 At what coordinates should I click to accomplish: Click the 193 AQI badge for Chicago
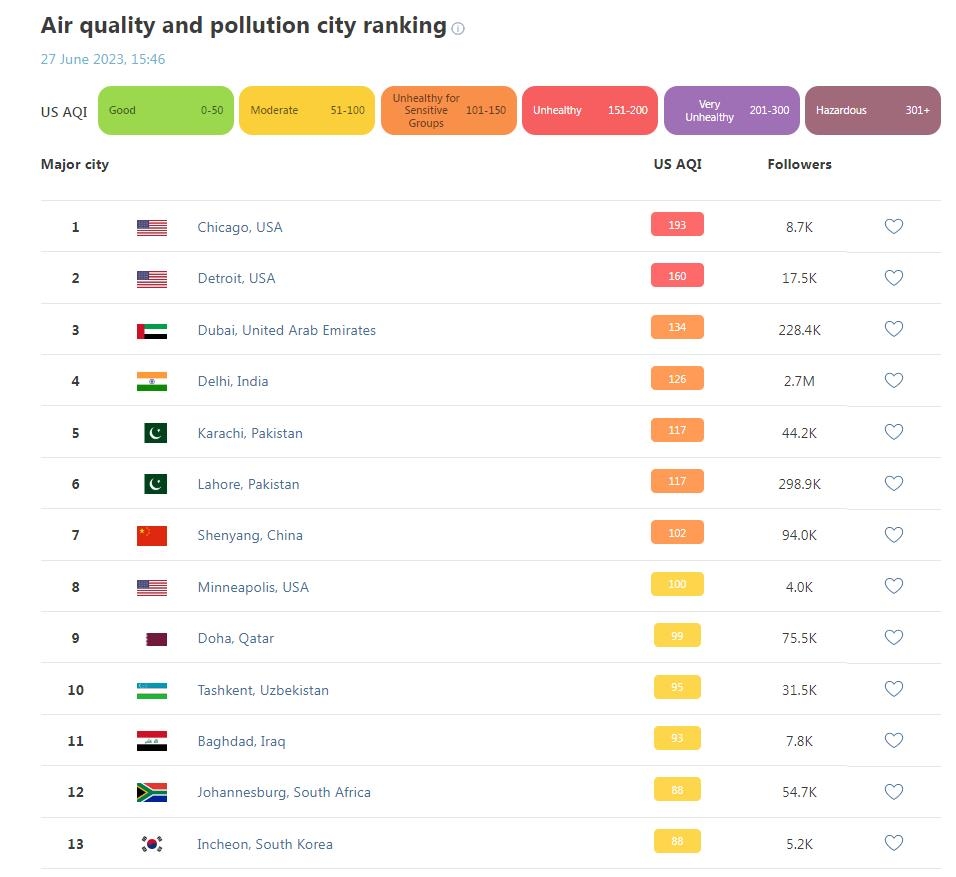(x=677, y=224)
